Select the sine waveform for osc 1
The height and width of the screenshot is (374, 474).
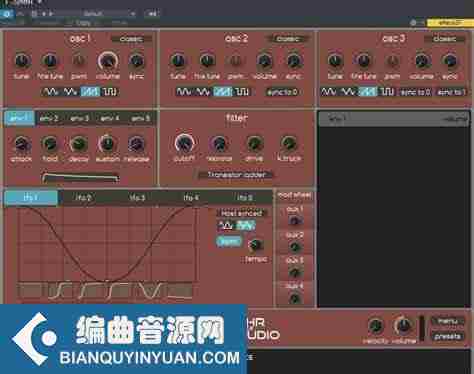tap(51, 92)
